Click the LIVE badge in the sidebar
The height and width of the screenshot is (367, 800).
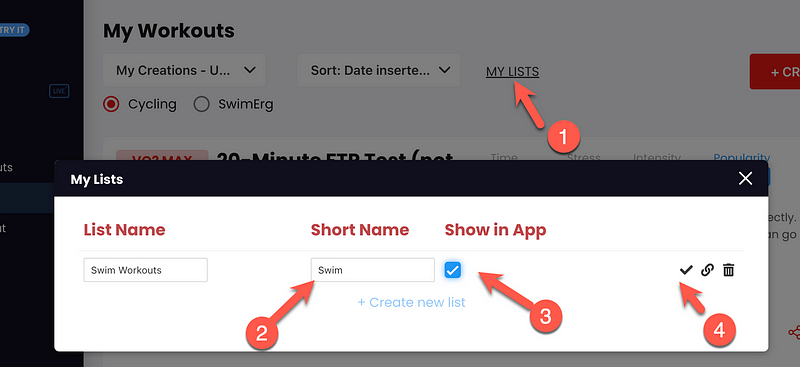pos(59,91)
